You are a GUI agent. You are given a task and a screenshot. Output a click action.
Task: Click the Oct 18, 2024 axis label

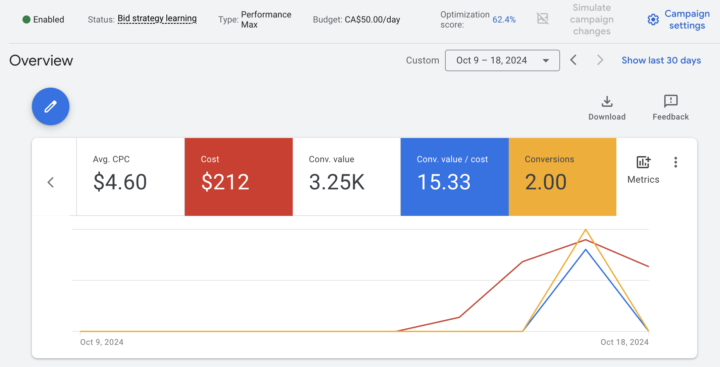[x=624, y=342]
